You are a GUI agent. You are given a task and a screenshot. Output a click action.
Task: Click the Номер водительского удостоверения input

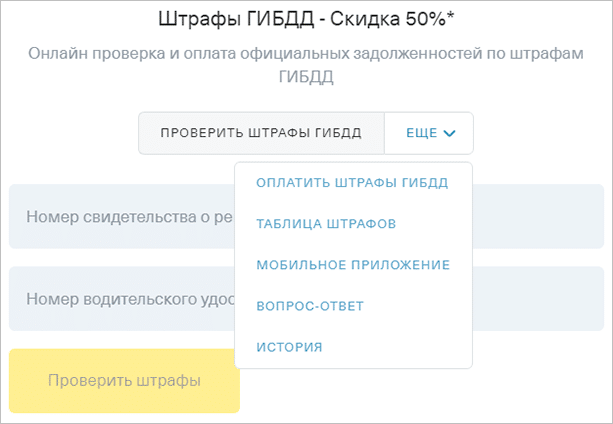pyautogui.click(x=120, y=298)
